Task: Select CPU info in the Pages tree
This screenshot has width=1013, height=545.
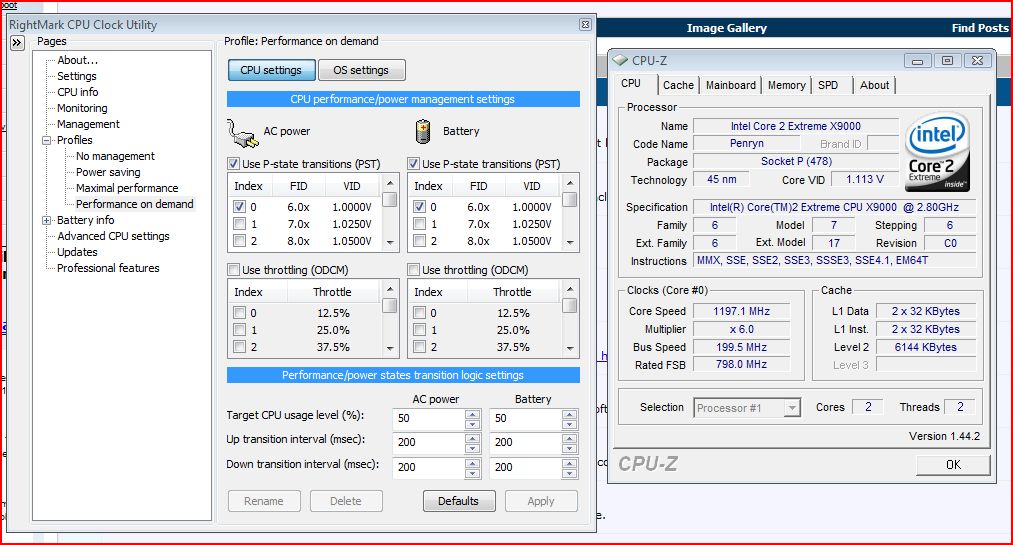Action: [x=78, y=92]
